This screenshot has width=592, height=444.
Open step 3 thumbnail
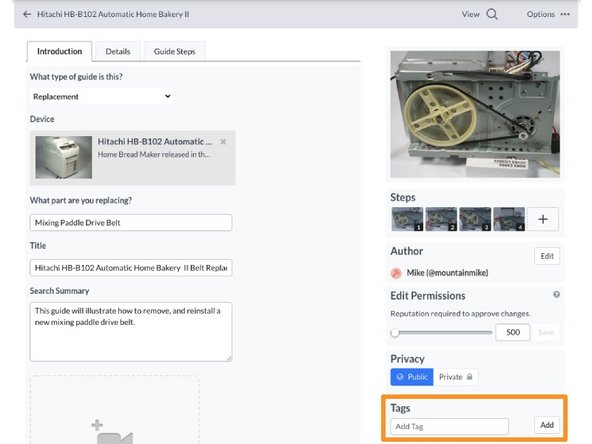475,219
